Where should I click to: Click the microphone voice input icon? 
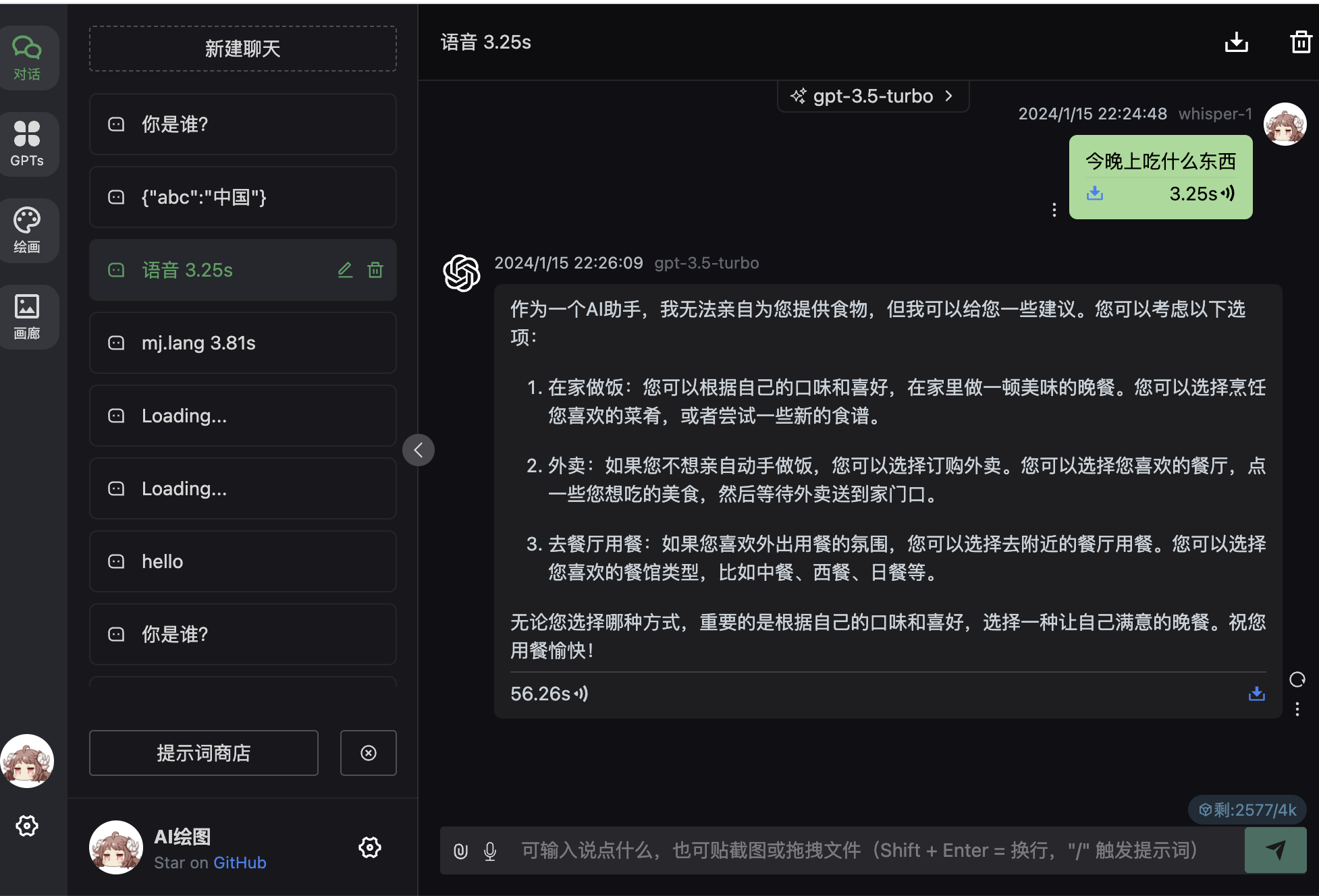pos(490,851)
